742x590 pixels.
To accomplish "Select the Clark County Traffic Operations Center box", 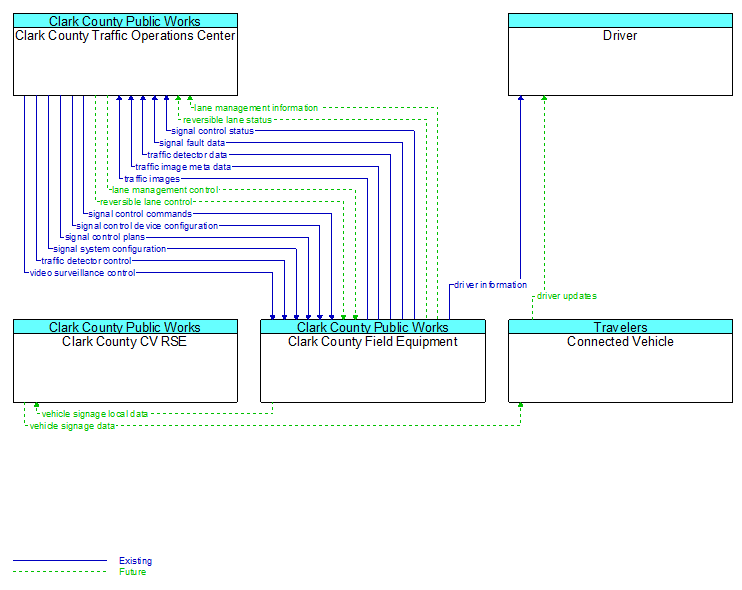I will click(x=125, y=54).
